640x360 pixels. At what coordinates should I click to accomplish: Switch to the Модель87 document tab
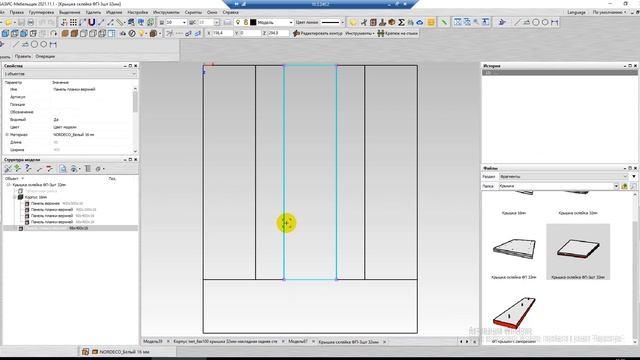pos(298,342)
